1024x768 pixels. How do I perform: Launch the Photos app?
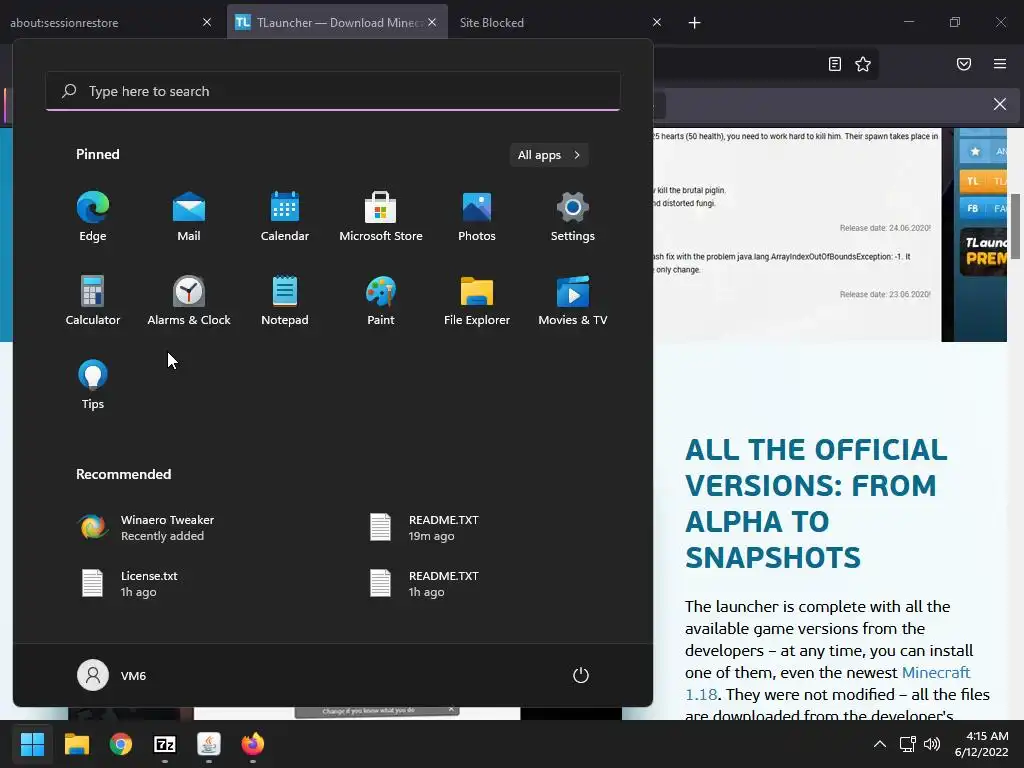[x=477, y=217]
